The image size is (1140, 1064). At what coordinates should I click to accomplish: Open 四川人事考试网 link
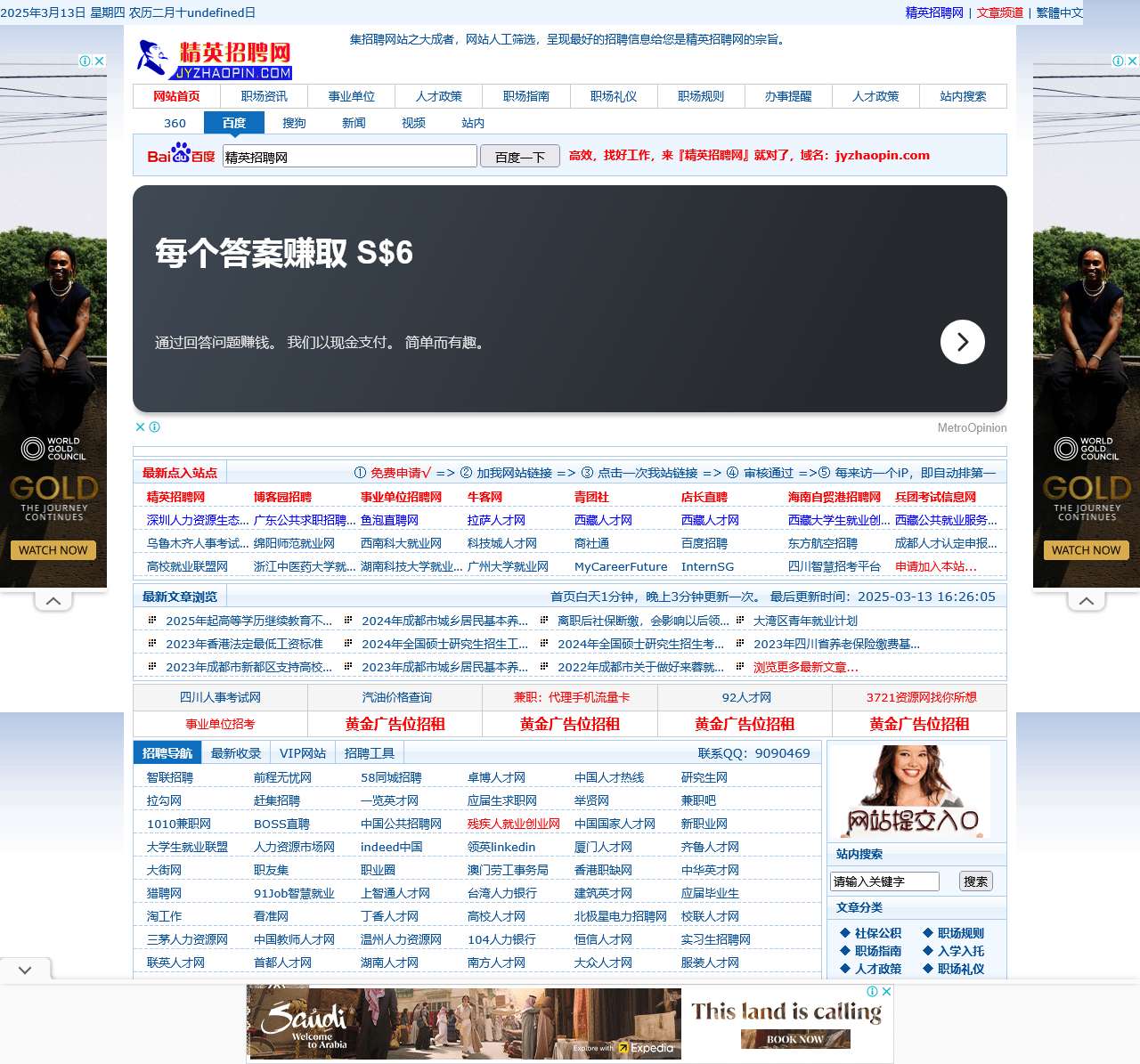220,697
